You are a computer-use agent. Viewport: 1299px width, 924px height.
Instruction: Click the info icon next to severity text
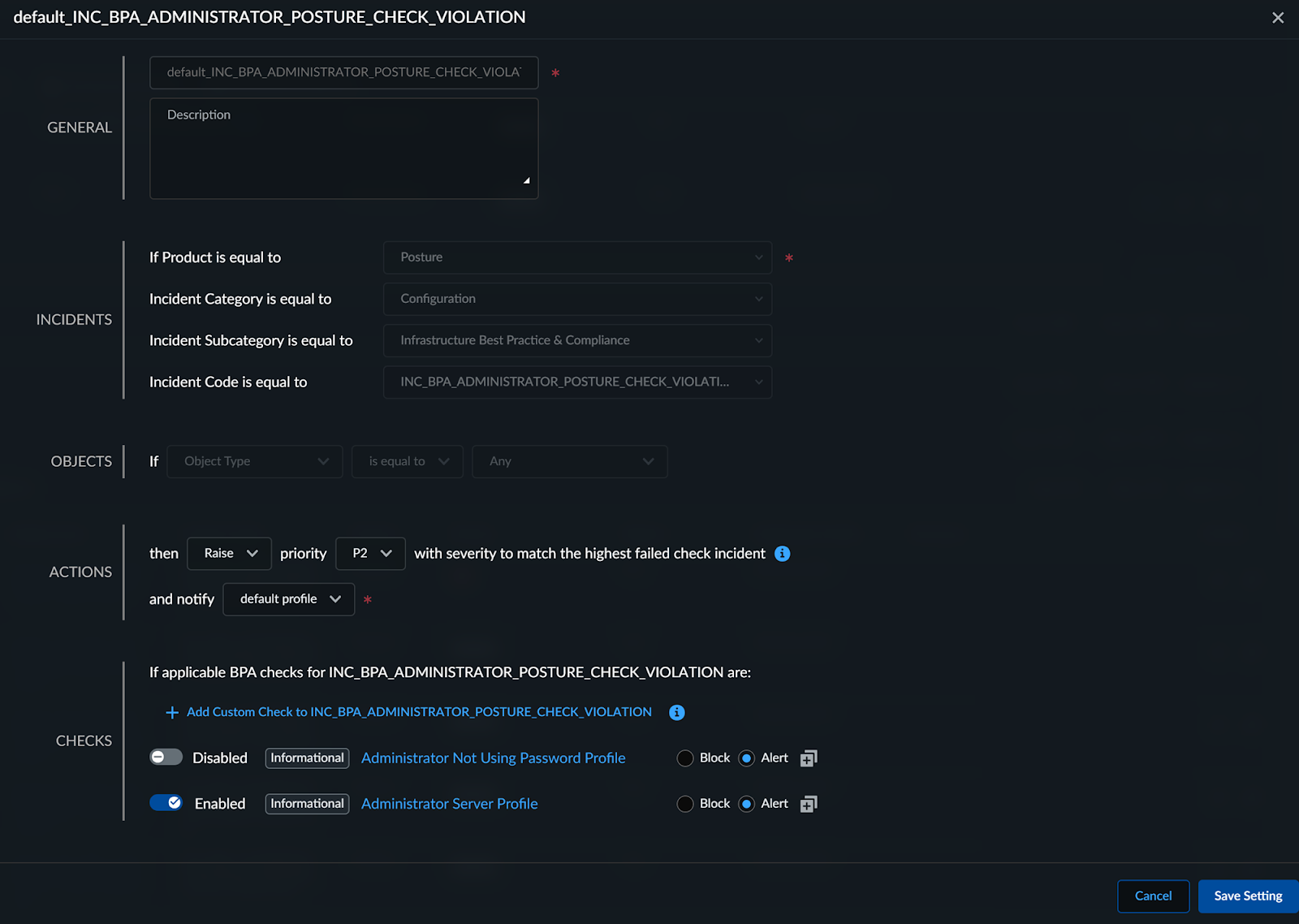click(782, 554)
